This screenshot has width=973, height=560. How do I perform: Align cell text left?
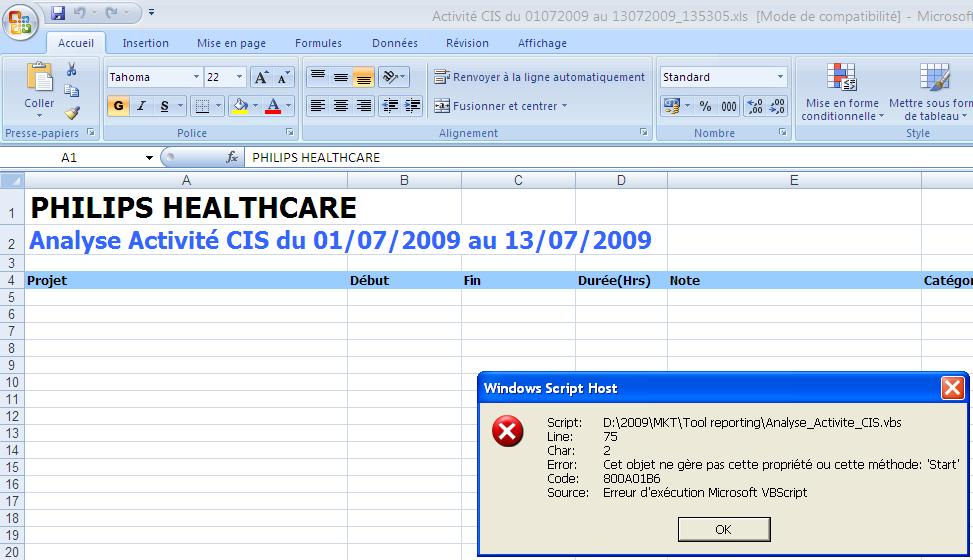[x=318, y=106]
